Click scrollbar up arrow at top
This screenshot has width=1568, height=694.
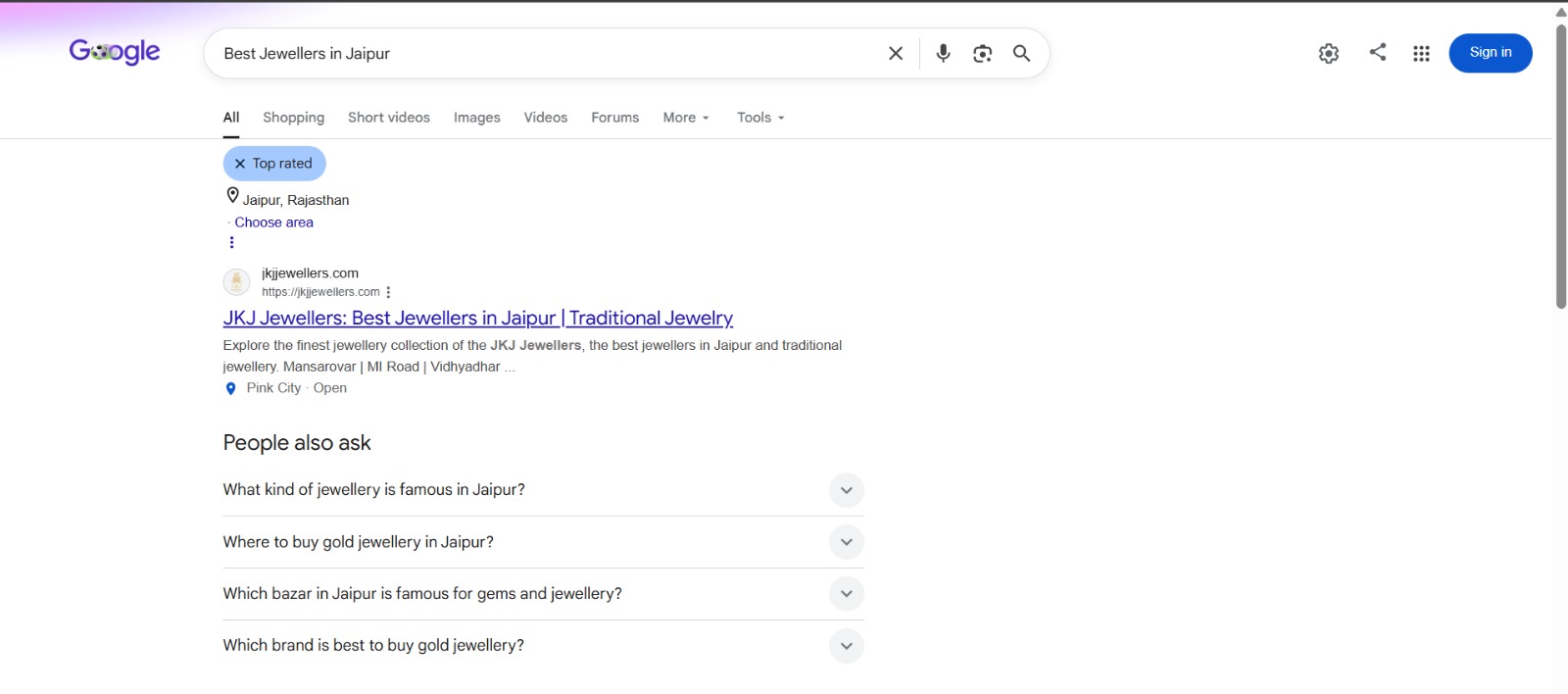coord(1561,12)
